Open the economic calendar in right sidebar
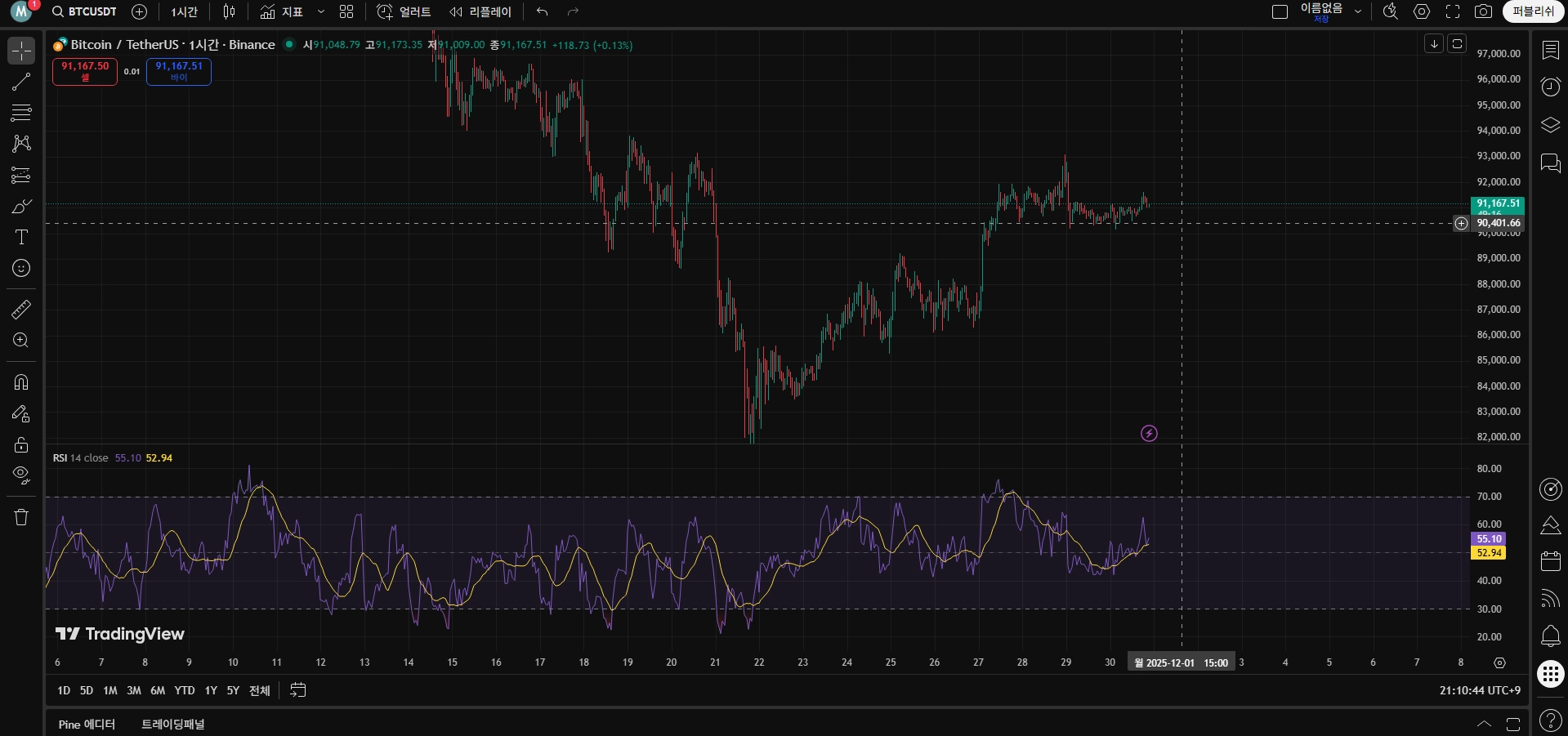 pyautogui.click(x=1550, y=561)
